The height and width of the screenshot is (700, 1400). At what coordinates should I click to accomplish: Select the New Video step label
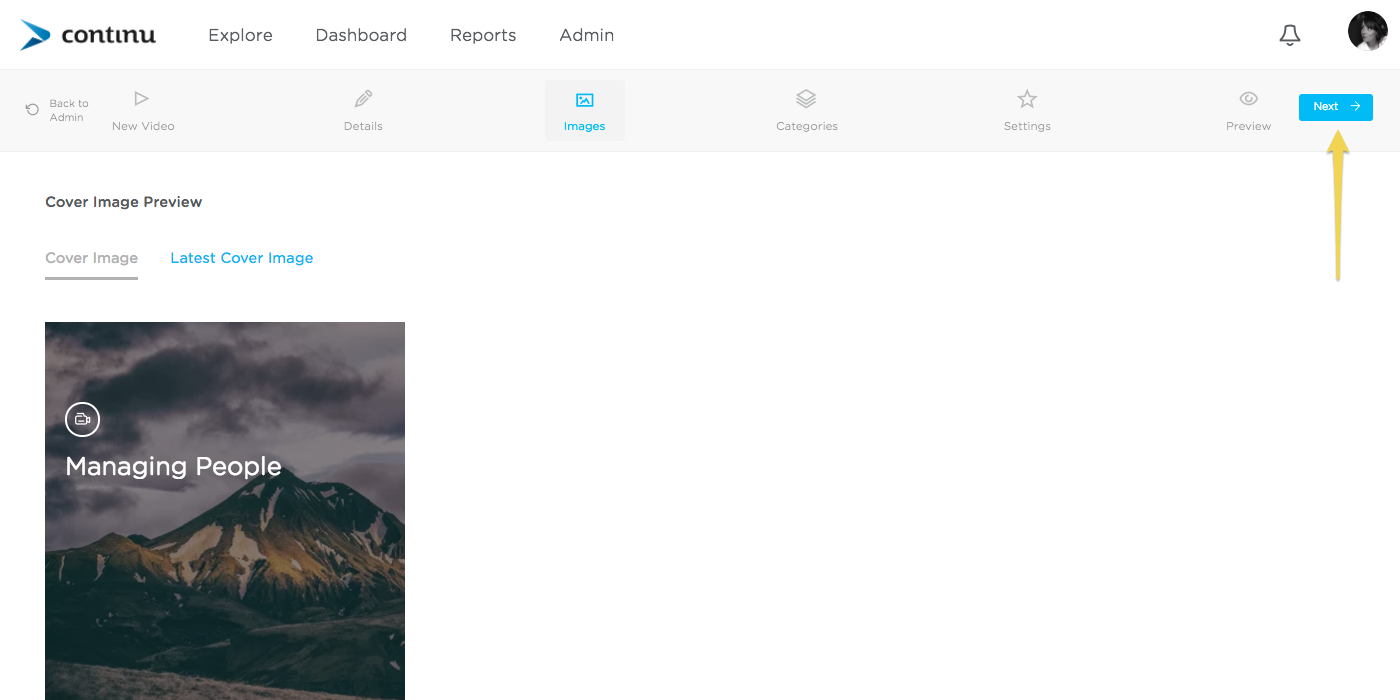143,126
